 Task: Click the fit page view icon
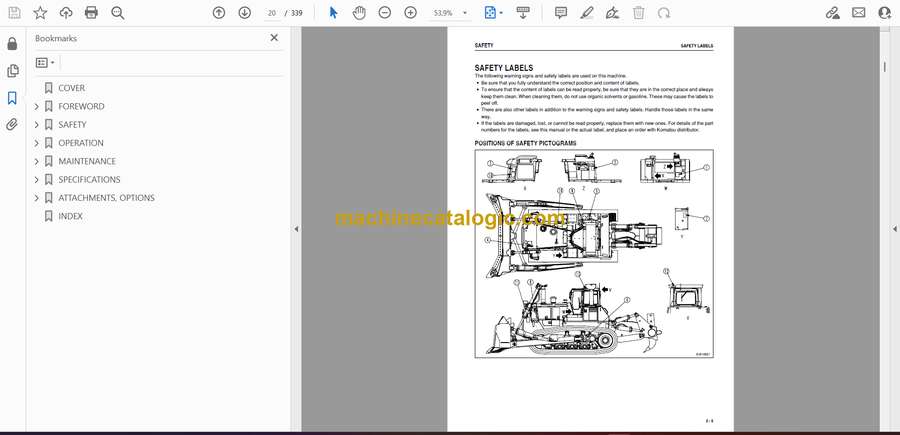[x=490, y=13]
